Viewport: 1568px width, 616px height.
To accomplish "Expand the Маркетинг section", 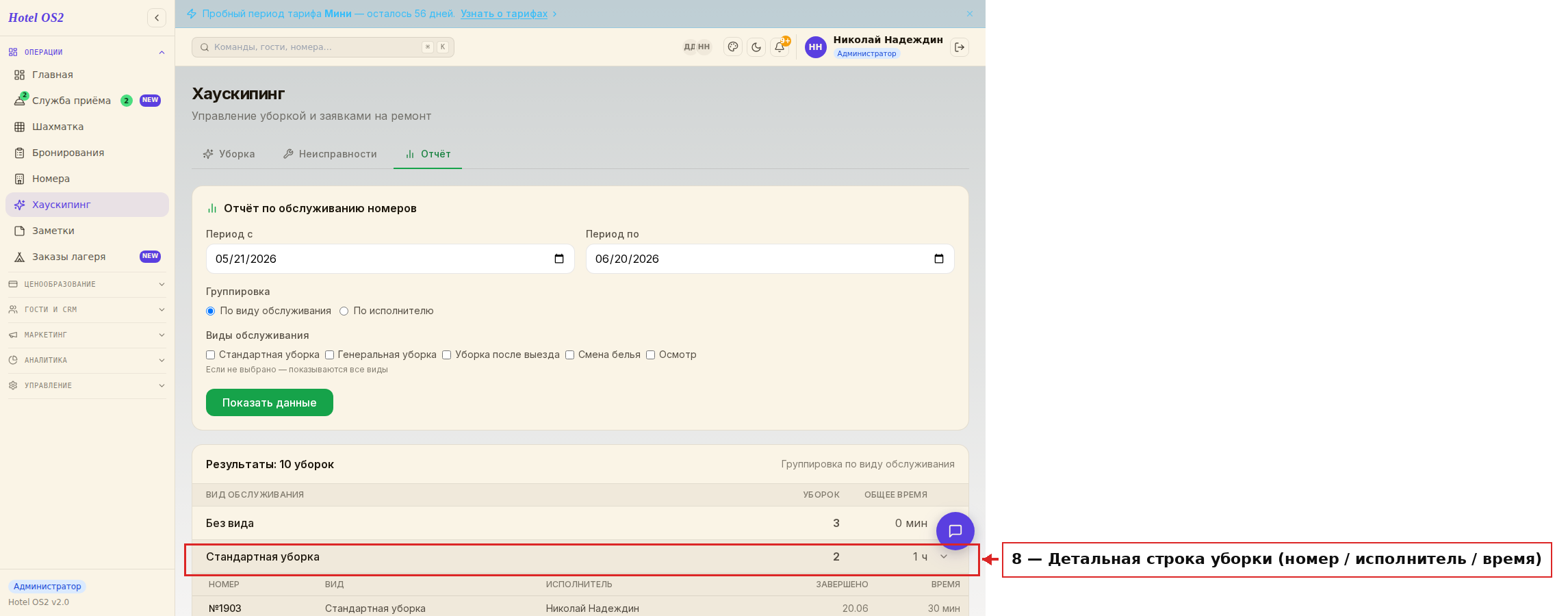I will pyautogui.click(x=88, y=335).
